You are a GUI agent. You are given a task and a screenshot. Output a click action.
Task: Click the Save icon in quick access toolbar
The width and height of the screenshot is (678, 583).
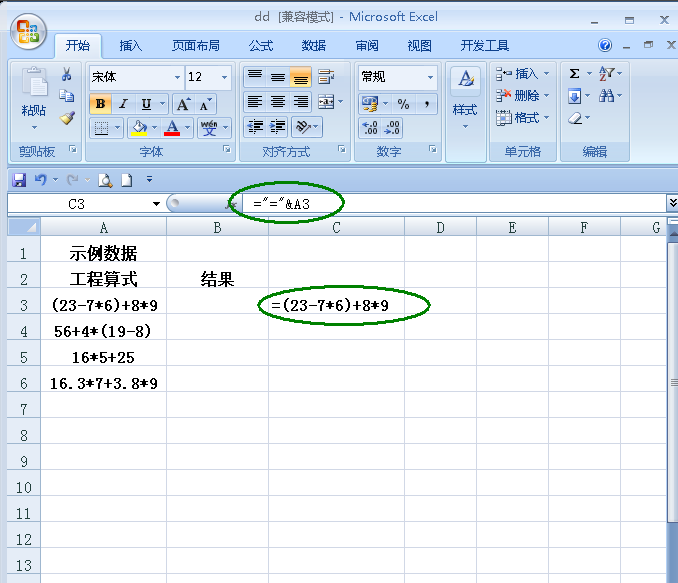pyautogui.click(x=18, y=180)
